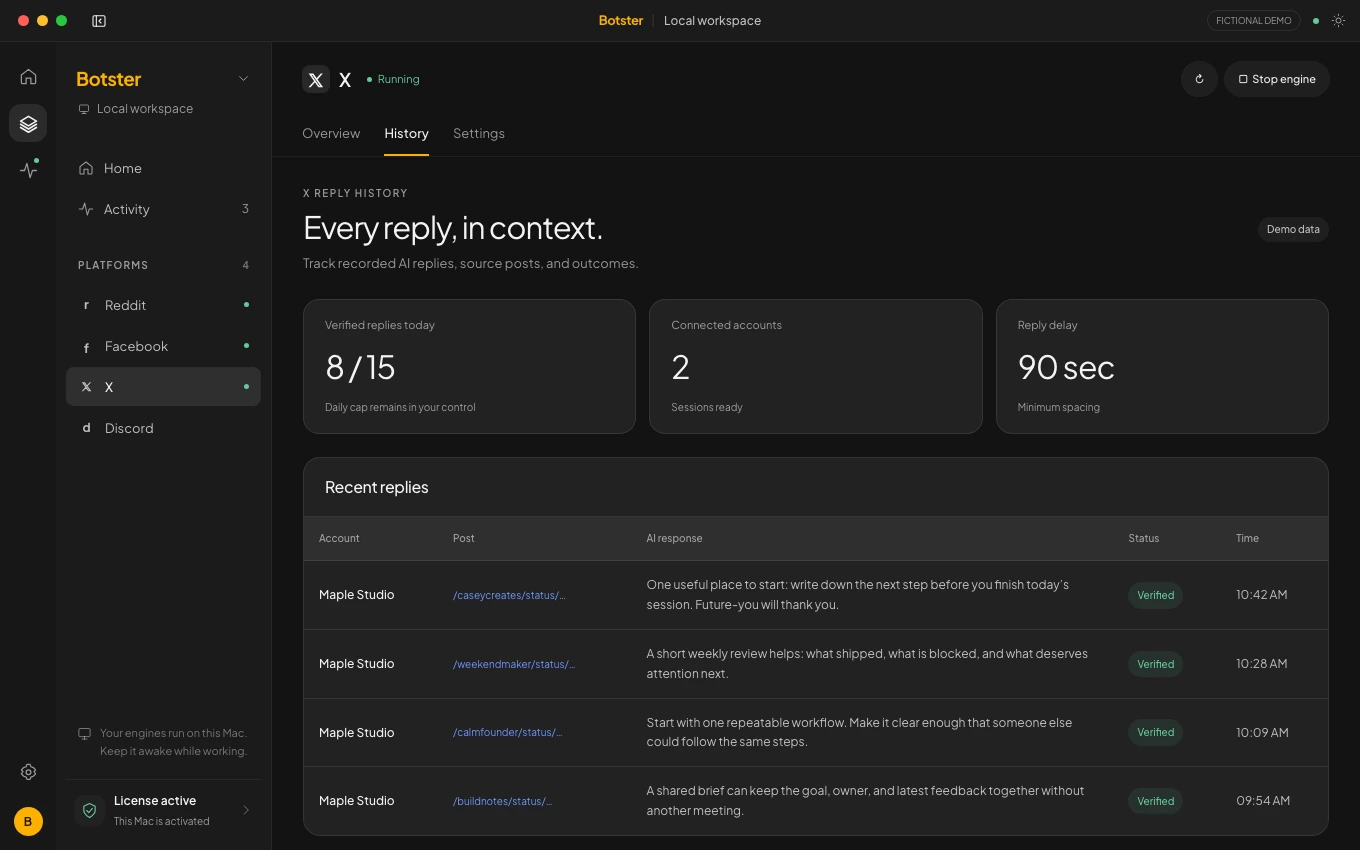1360x850 pixels.
Task: Open the /caseycreates/status/ post link
Action: [509, 595]
